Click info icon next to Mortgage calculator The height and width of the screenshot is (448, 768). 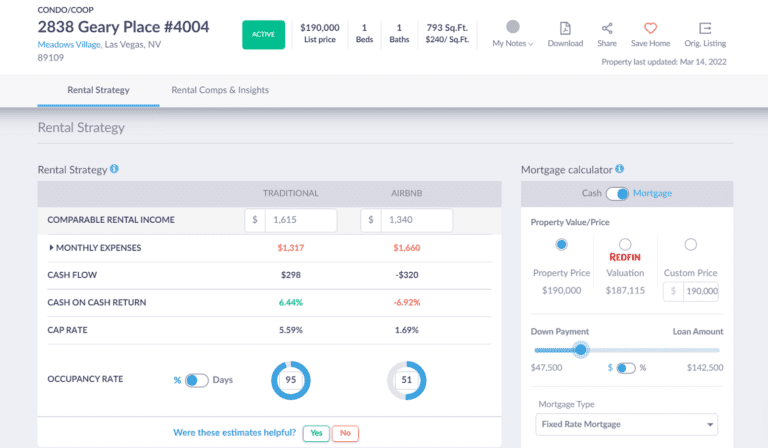pos(620,170)
